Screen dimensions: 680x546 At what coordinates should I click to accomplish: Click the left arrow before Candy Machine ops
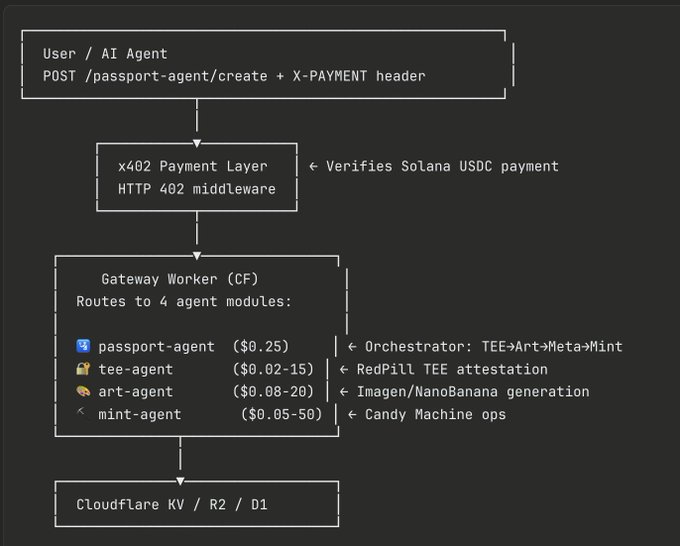(352, 414)
